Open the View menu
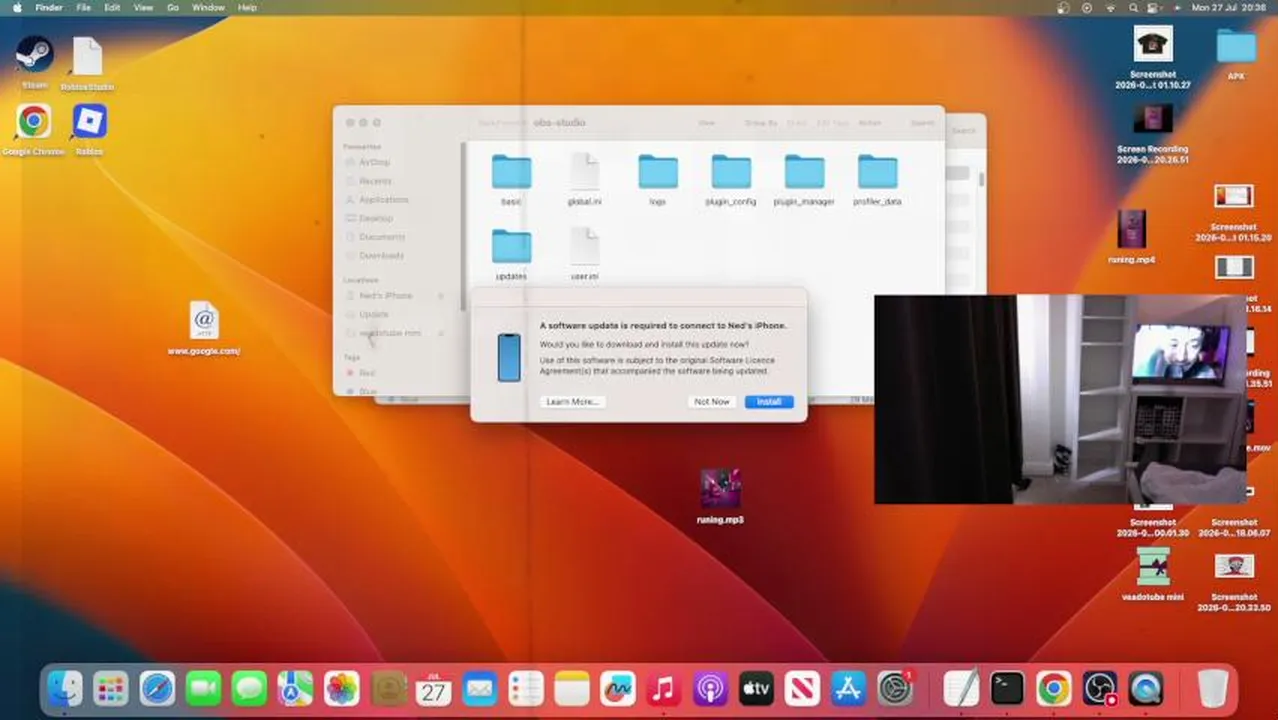1278x720 pixels. tap(143, 7)
